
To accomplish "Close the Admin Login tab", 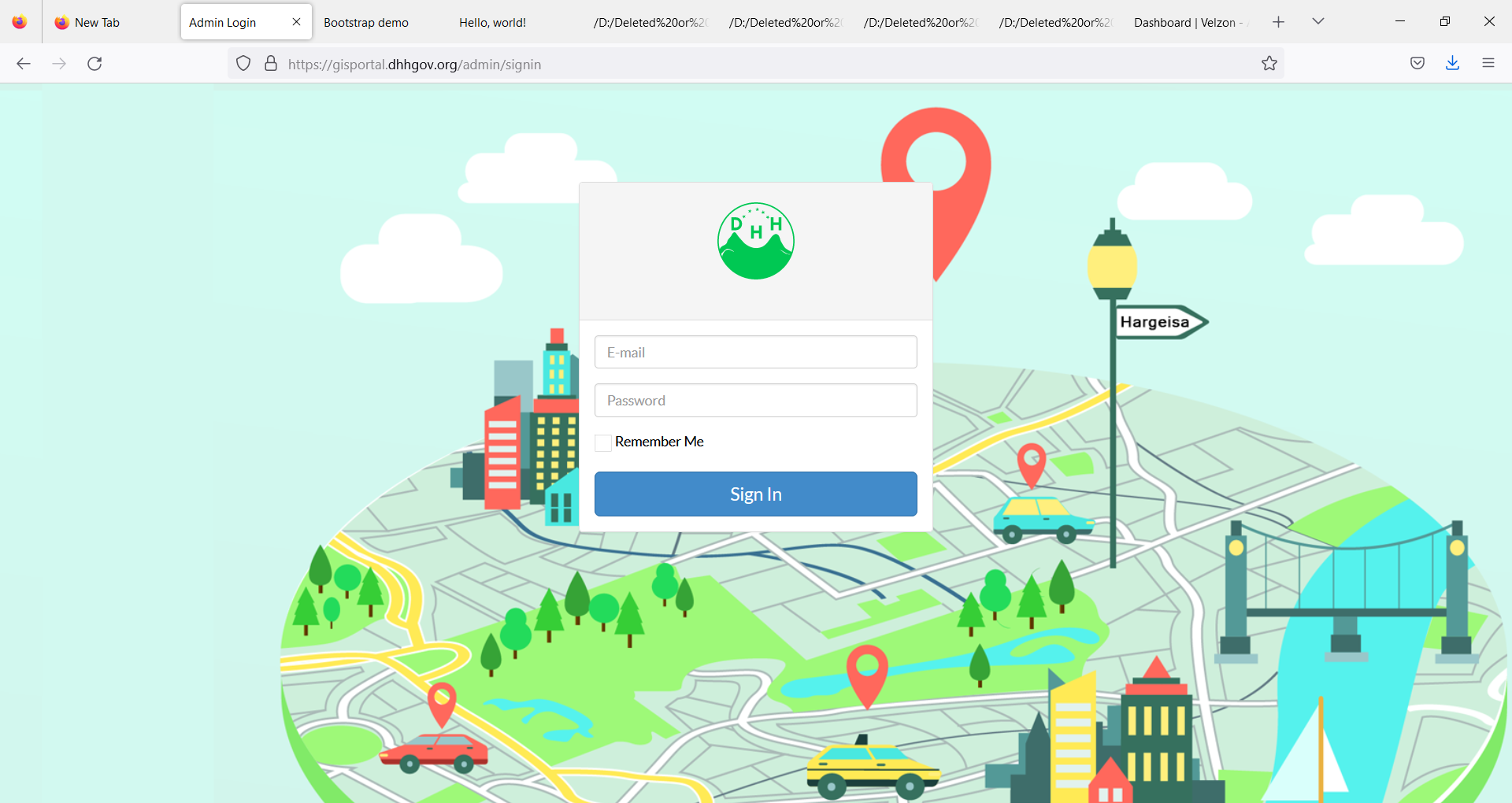I will coord(297,22).
